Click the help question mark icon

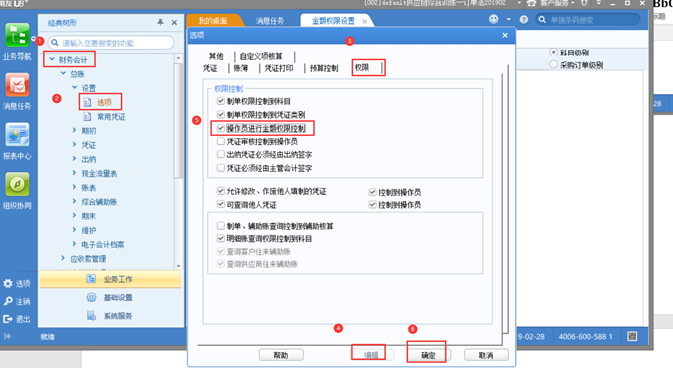(x=524, y=20)
